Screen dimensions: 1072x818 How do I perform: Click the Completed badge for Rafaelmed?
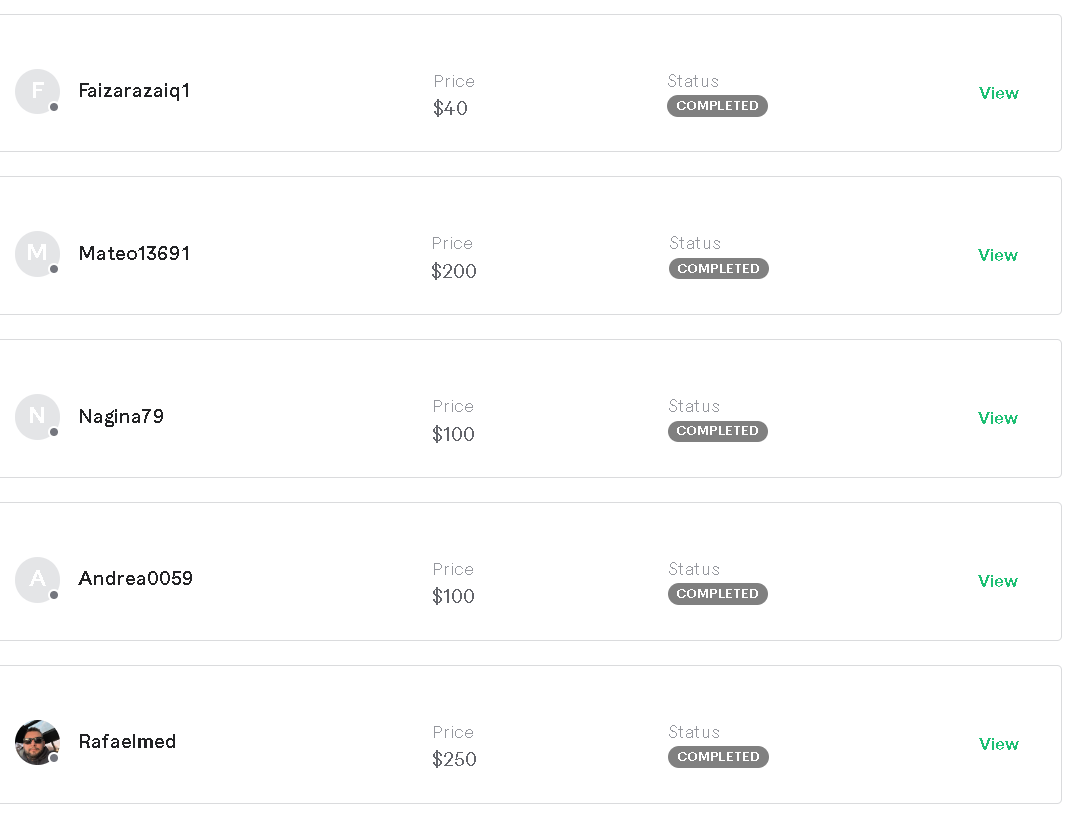[718, 757]
